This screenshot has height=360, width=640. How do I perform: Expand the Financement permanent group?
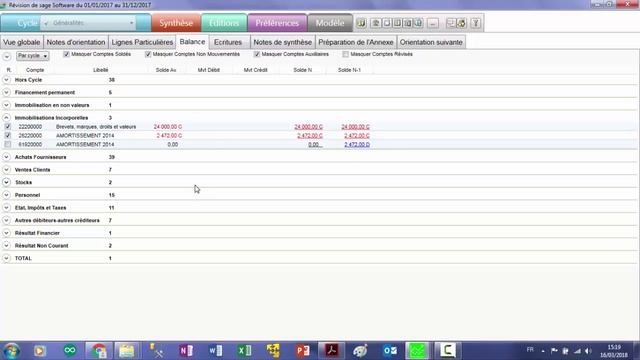pos(6,92)
